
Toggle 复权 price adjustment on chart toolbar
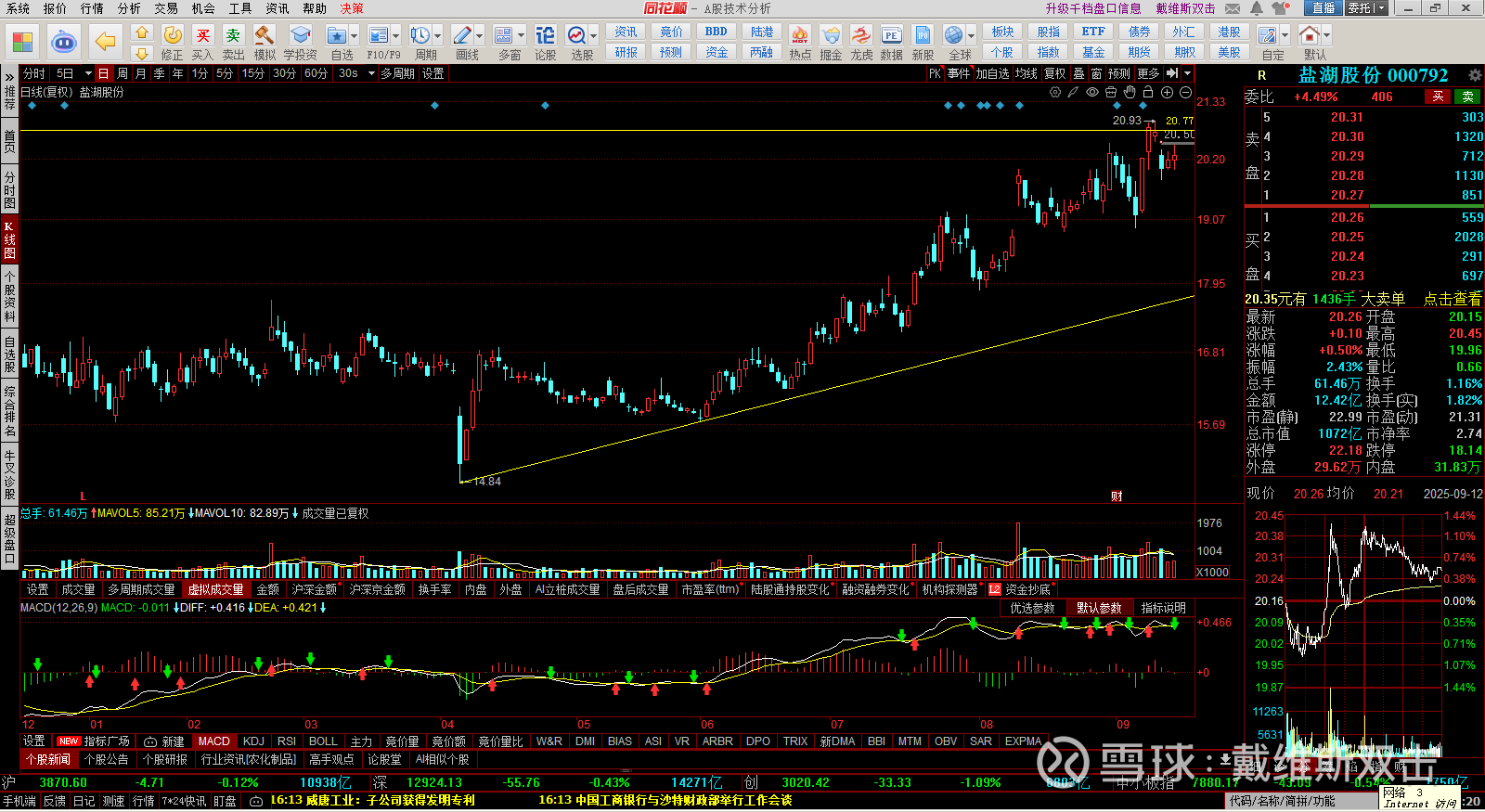[x=1054, y=73]
